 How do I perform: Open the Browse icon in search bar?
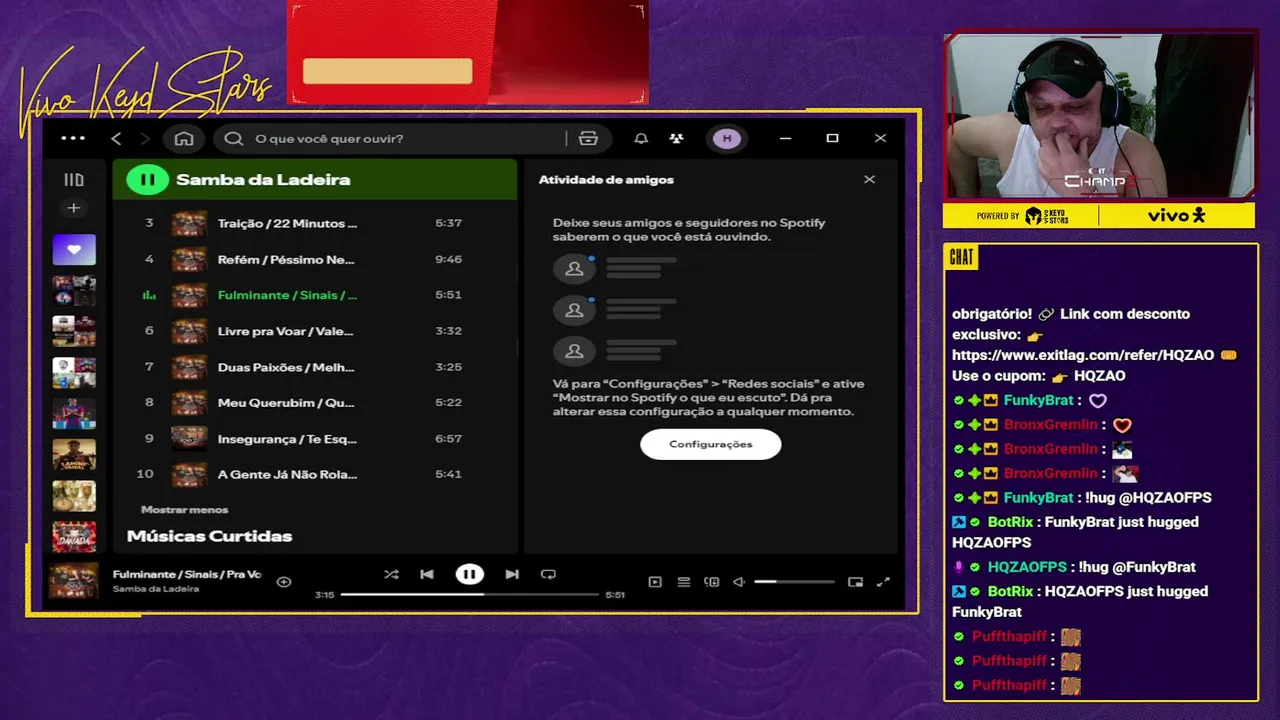pos(588,139)
